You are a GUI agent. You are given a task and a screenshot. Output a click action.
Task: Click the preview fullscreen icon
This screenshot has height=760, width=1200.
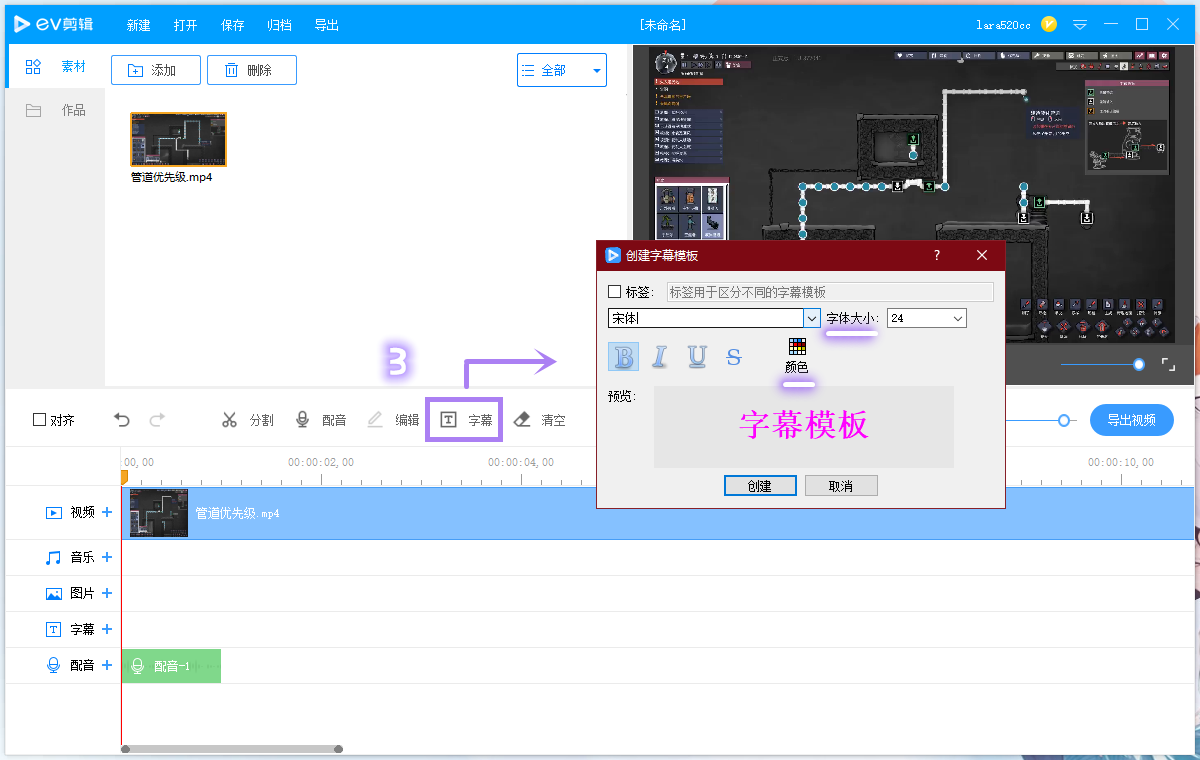[x=1168, y=365]
